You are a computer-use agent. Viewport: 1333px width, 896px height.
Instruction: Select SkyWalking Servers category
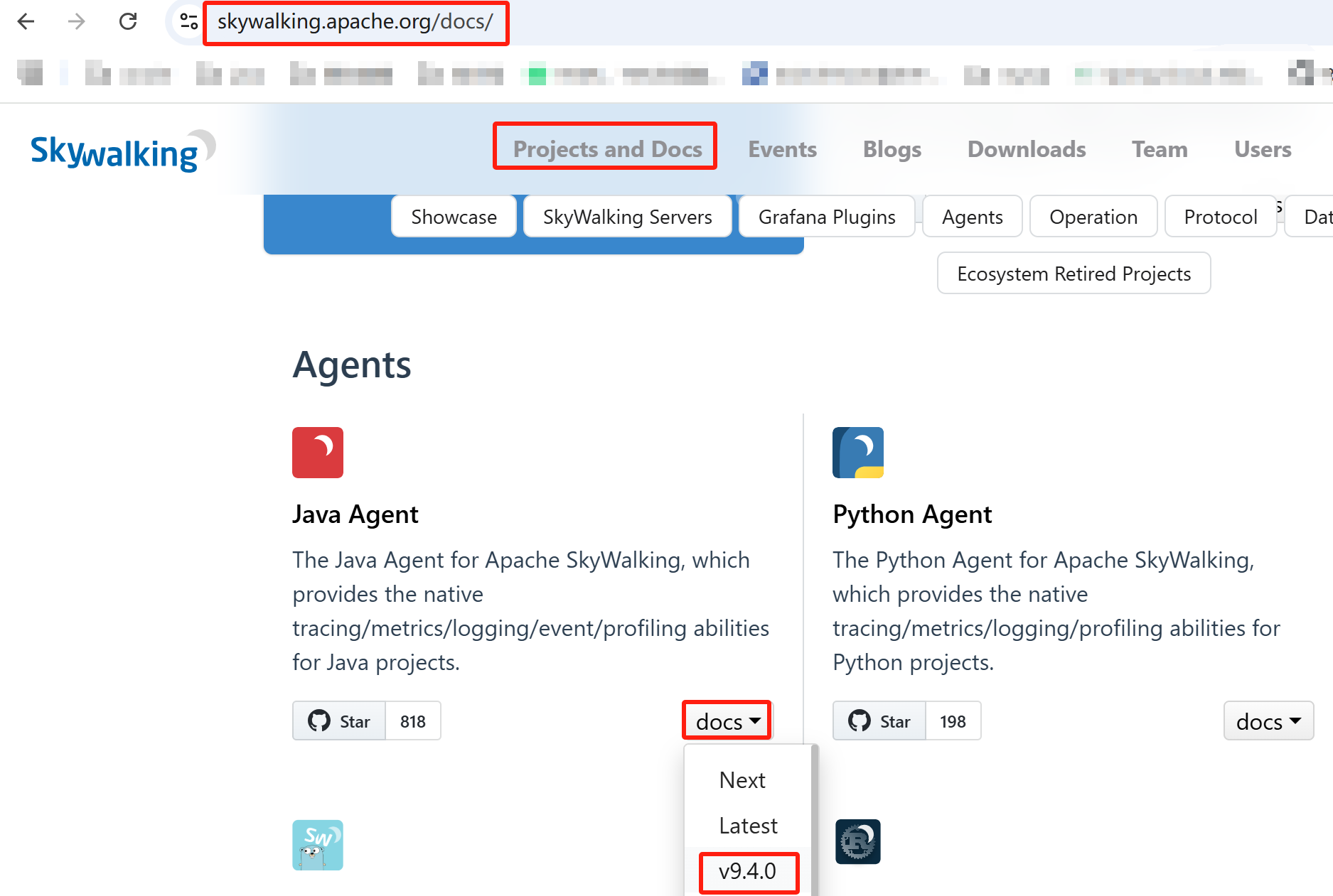pos(627,217)
